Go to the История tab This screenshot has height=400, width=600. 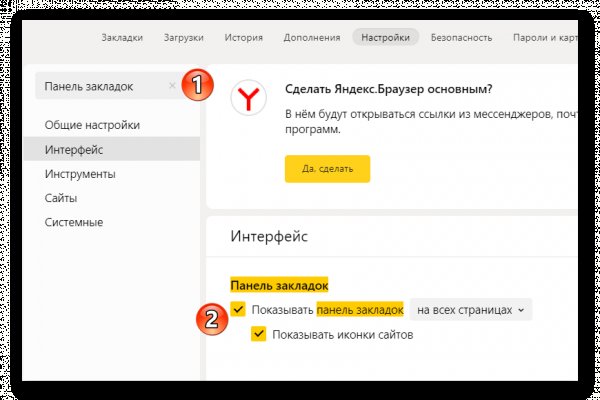pos(244,38)
